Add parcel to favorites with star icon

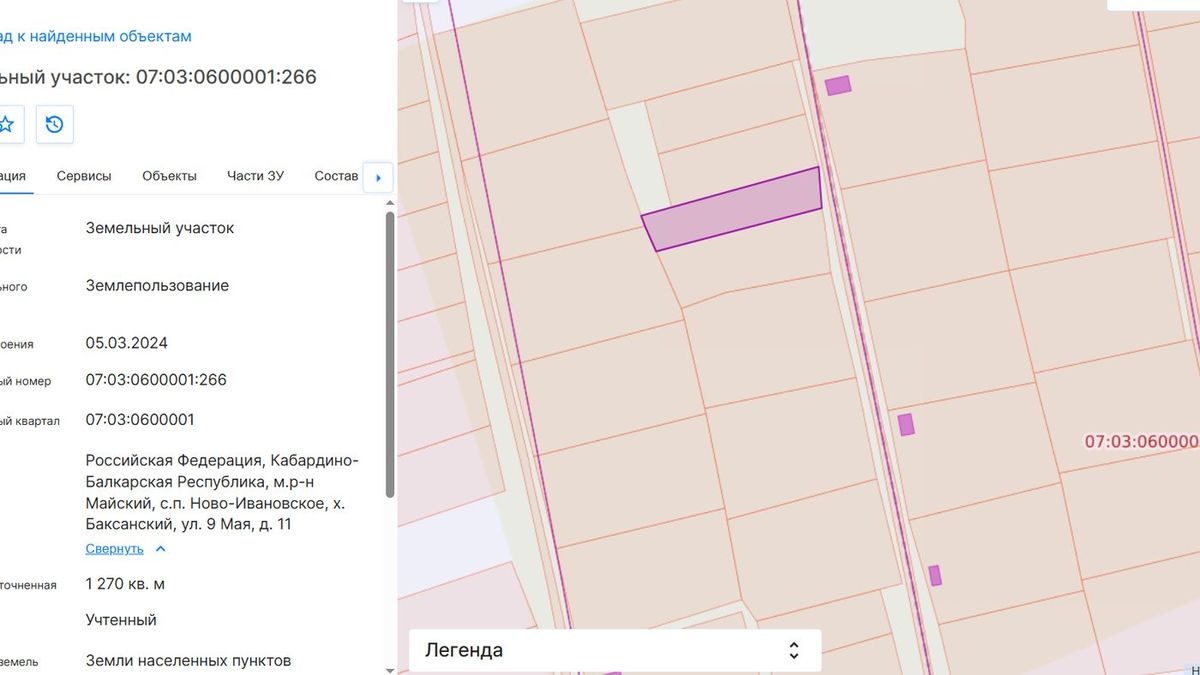tap(6, 124)
